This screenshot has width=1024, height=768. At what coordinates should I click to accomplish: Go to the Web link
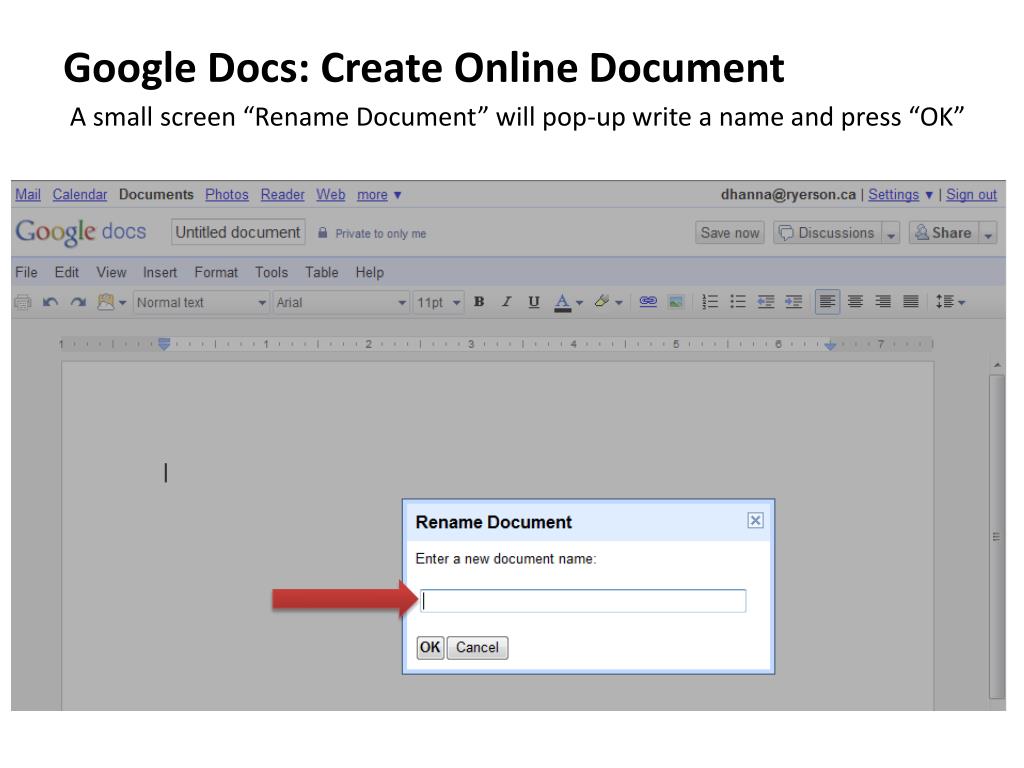[330, 195]
